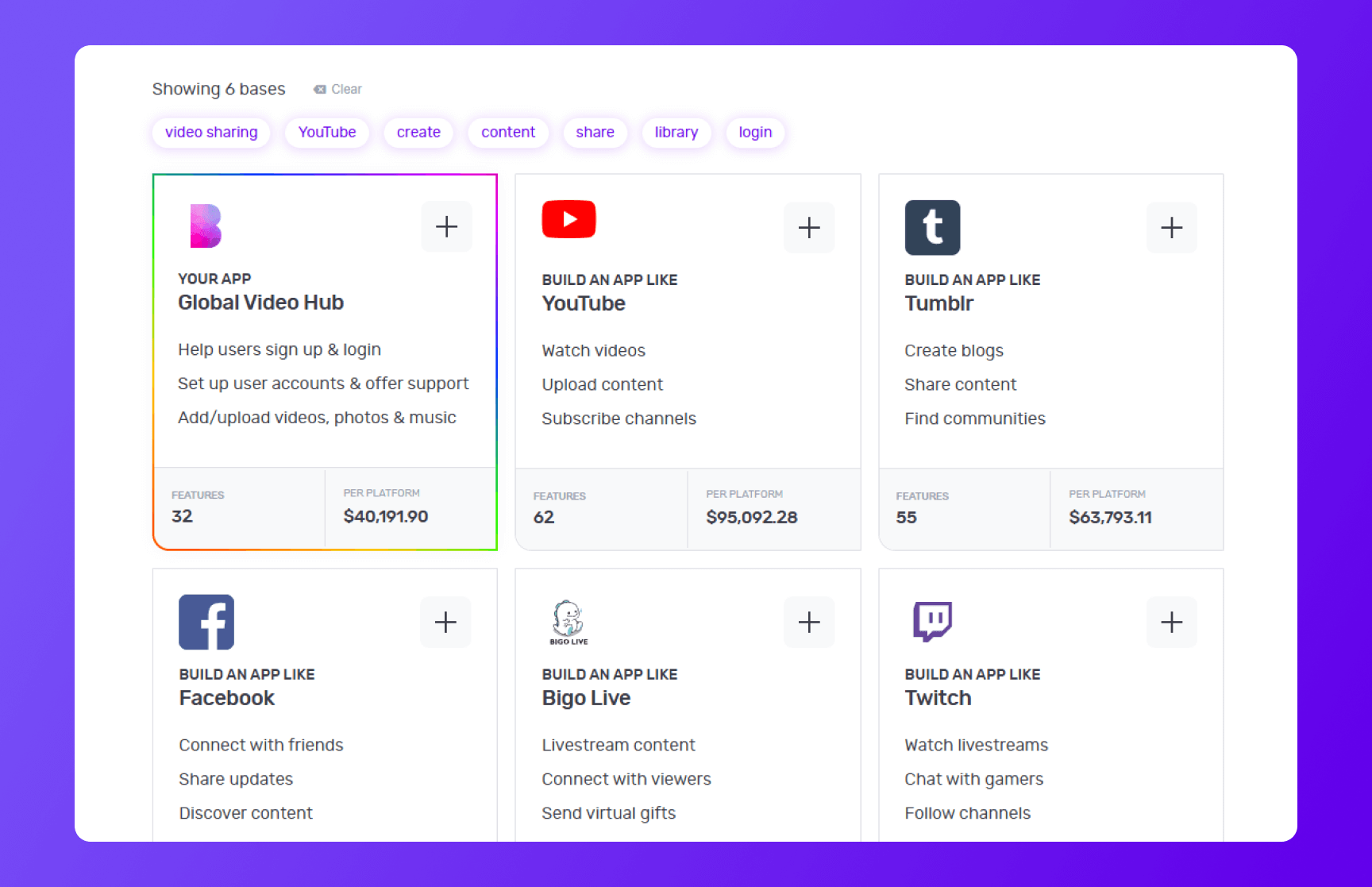The image size is (1372, 887).
Task: Click the plus icon on Facebook card
Action: click(446, 622)
